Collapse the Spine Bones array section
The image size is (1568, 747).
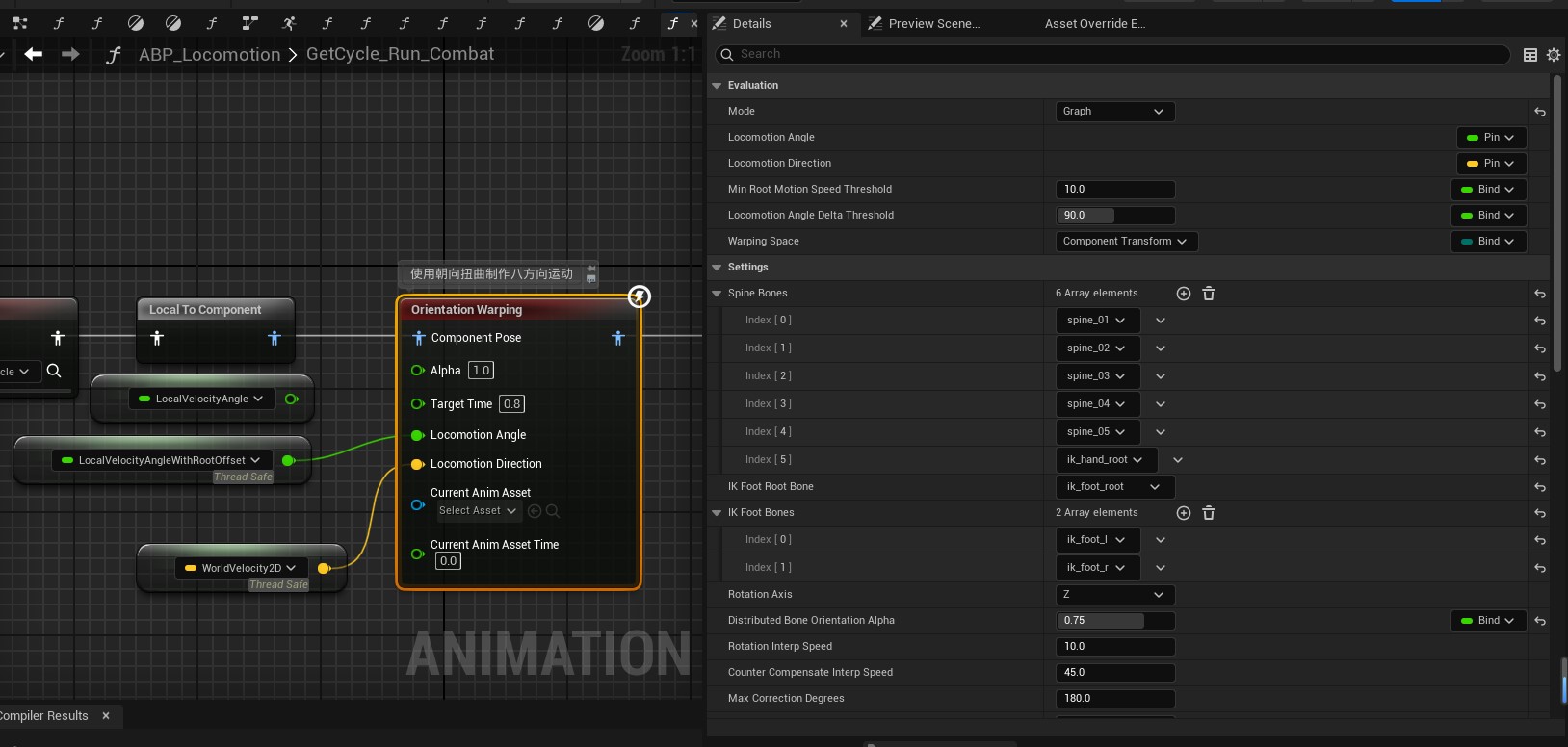(x=717, y=294)
